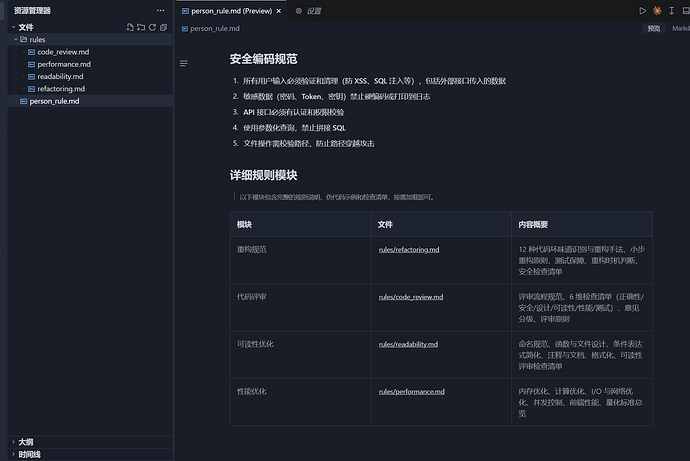Close the person_rule.md (Preview) tab

[x=282, y=10]
